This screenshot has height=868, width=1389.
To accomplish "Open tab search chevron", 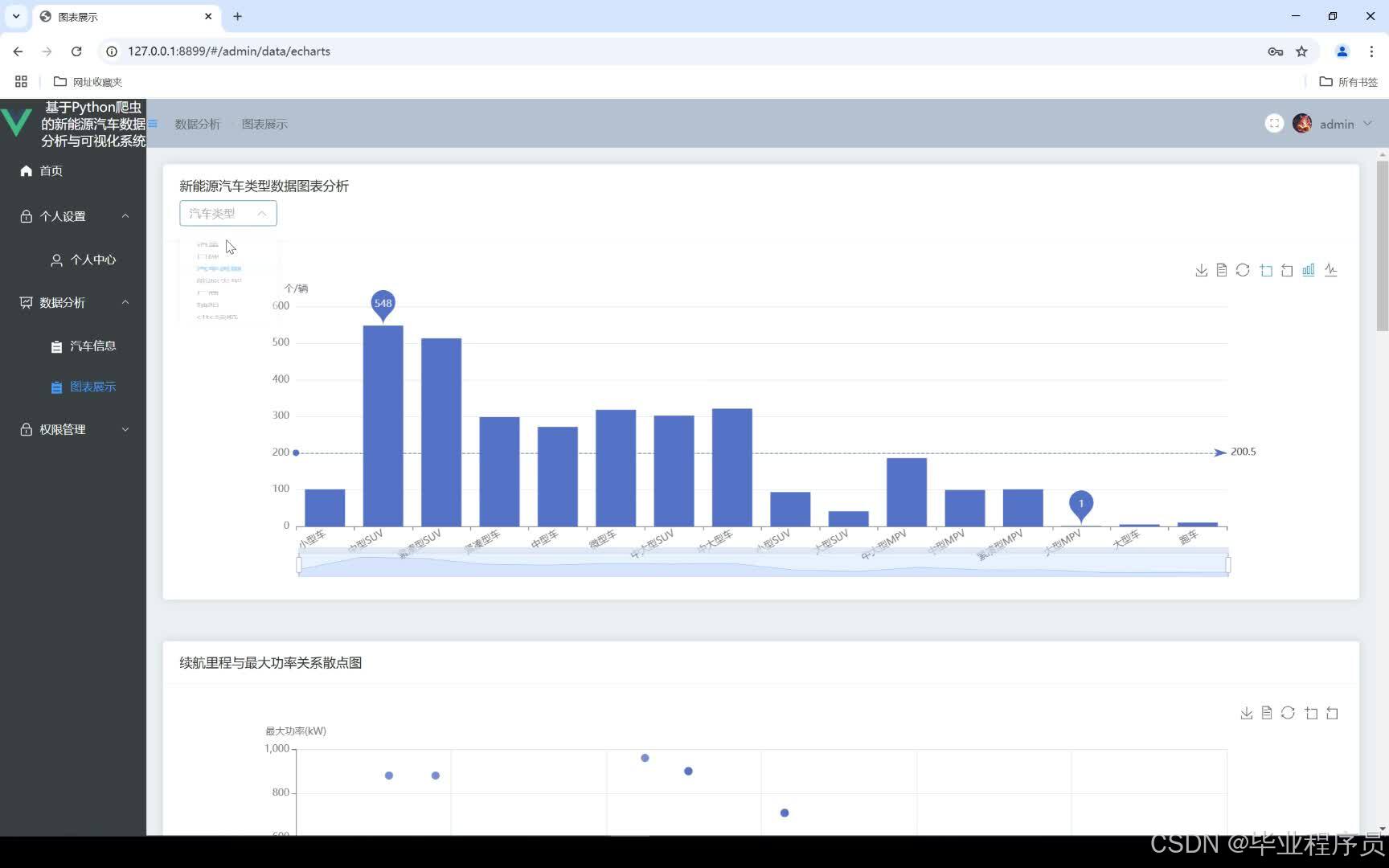I will 16,16.
